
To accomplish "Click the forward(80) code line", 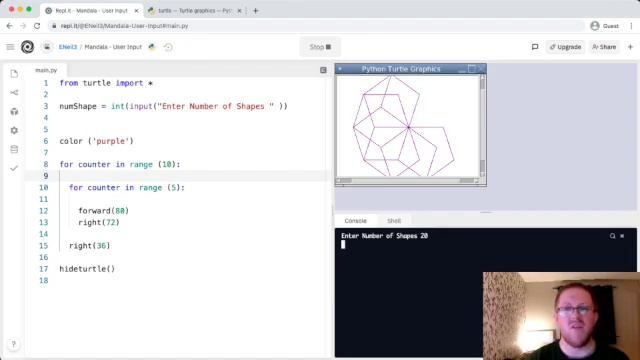I will pos(103,211).
